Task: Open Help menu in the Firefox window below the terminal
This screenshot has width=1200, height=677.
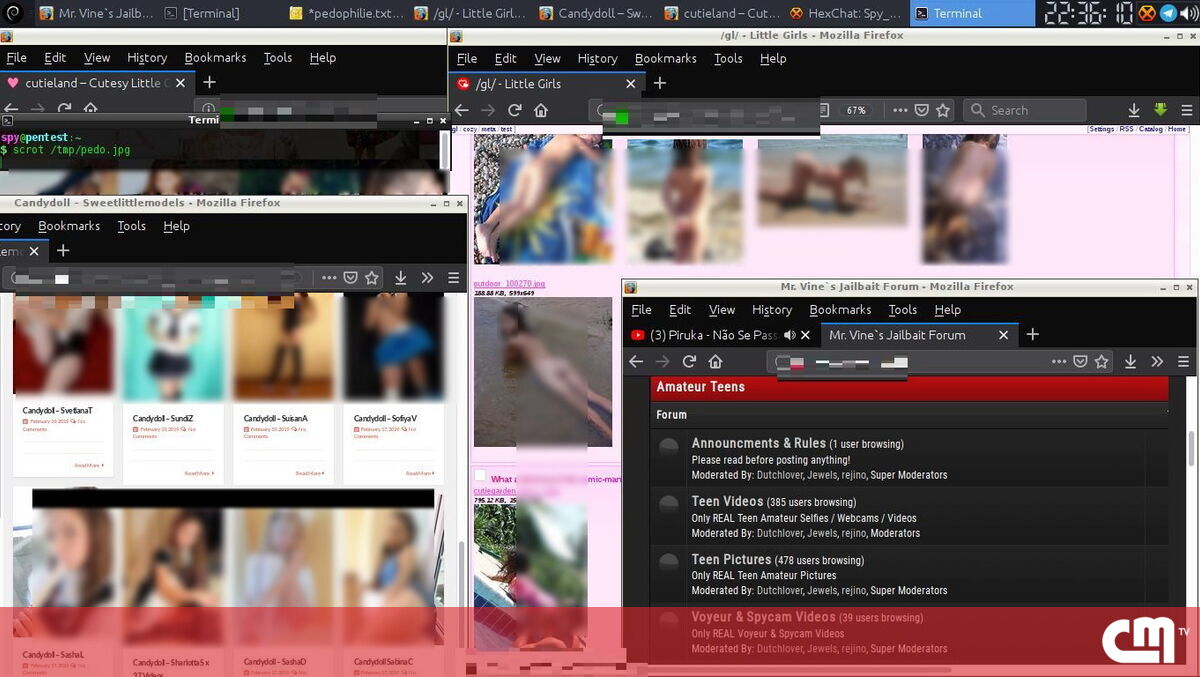Action: coord(176,226)
